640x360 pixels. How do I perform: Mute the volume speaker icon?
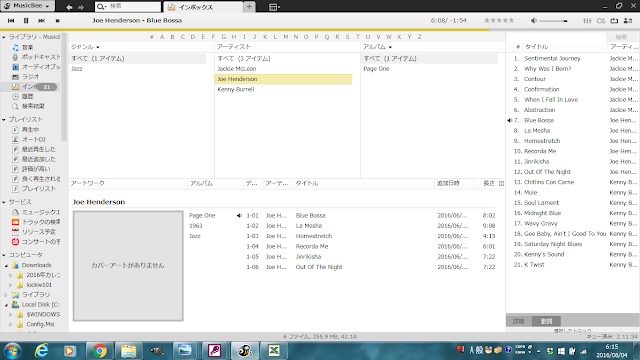(x=533, y=20)
